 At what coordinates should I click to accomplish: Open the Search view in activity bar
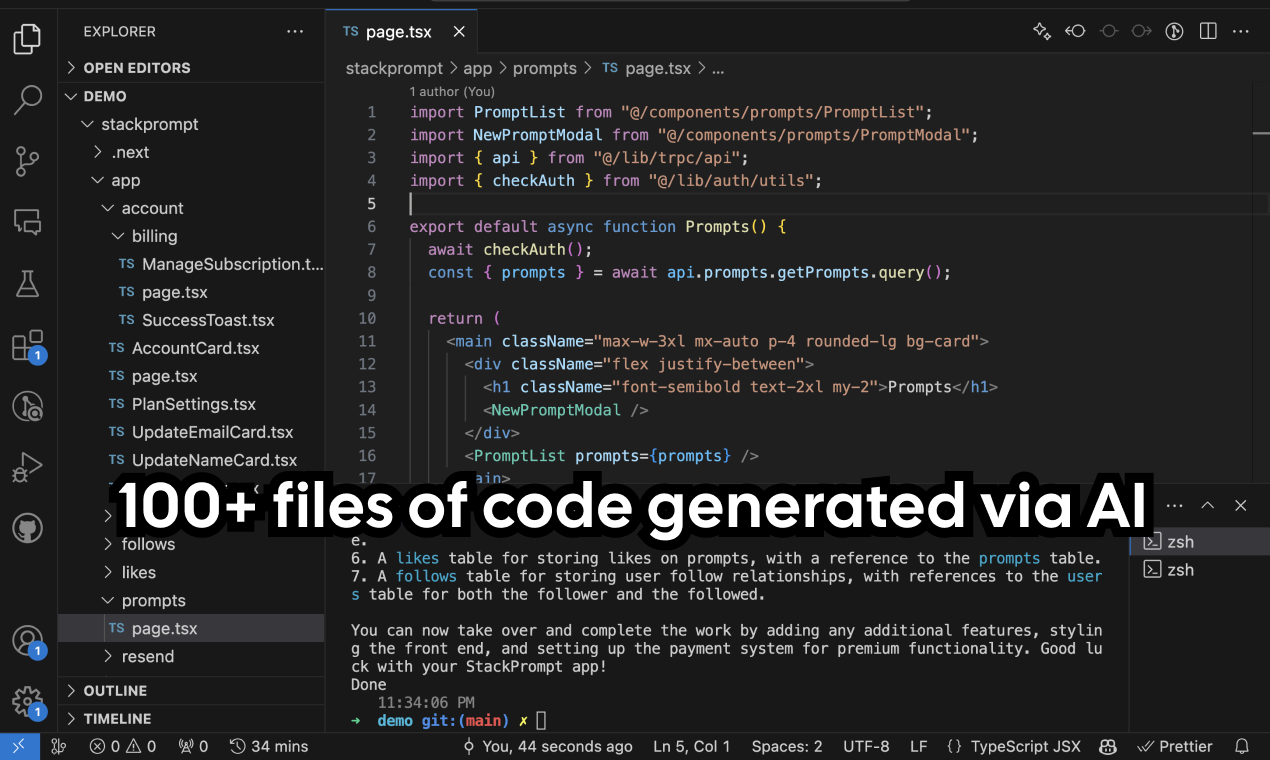pyautogui.click(x=27, y=99)
